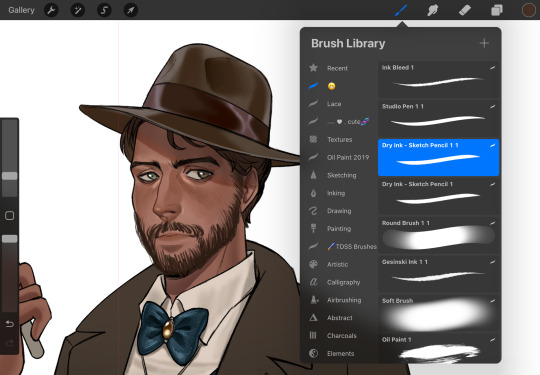The height and width of the screenshot is (375, 540).
Task: Choose Dry Ink - Sketch Pencil 1 1 brush
Action: tap(438, 157)
